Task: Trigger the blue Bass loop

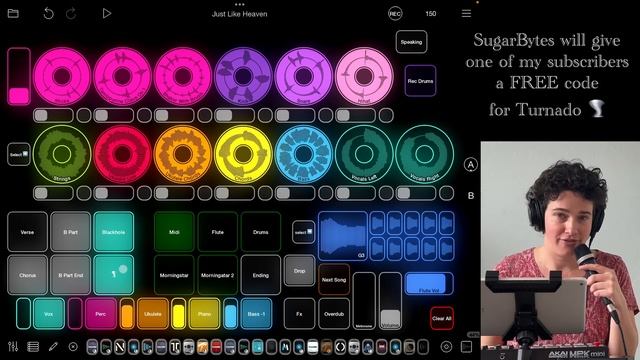Action: pyautogui.click(x=304, y=154)
